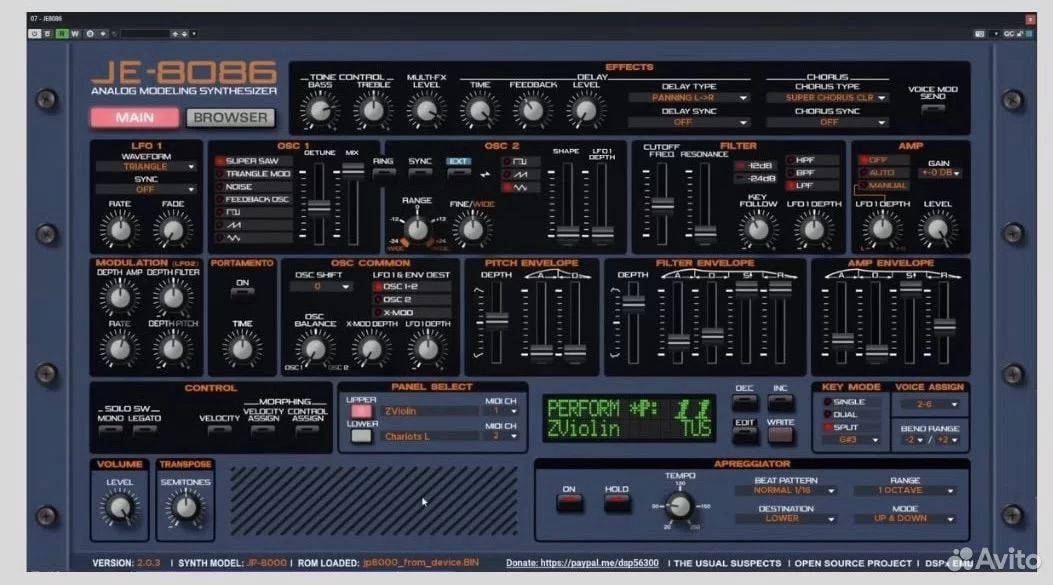Click preset down arrow in host toolbar
Image resolution: width=1053 pixels, height=585 pixels.
pos(184,34)
